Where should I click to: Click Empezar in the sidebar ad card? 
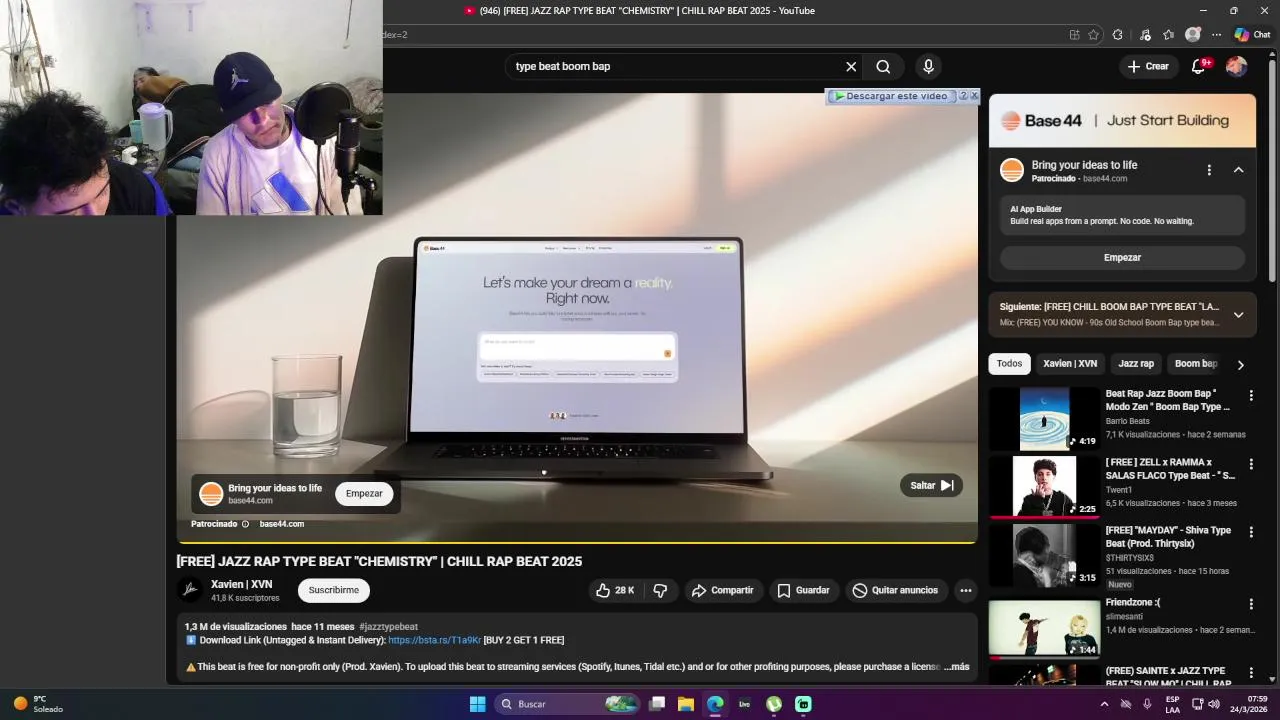point(1122,258)
